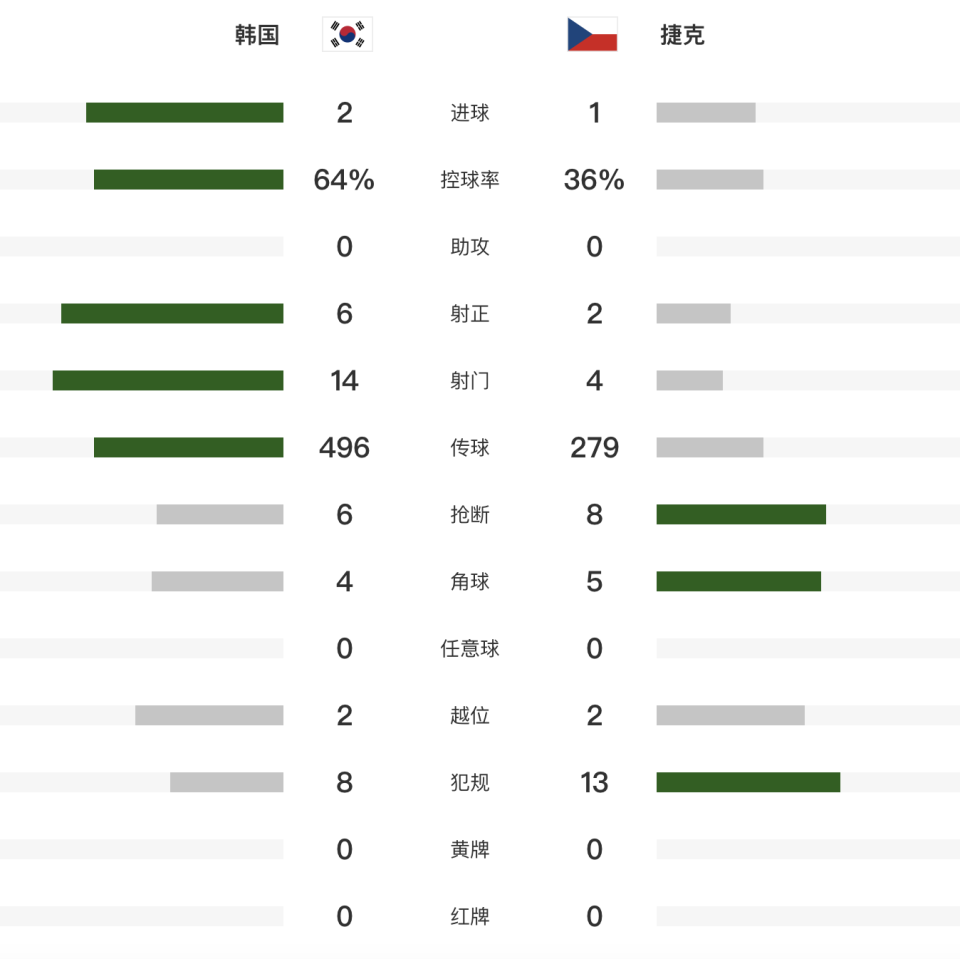This screenshot has height=959, width=960.
Task: Click the 角球 stat label
Action: click(470, 581)
